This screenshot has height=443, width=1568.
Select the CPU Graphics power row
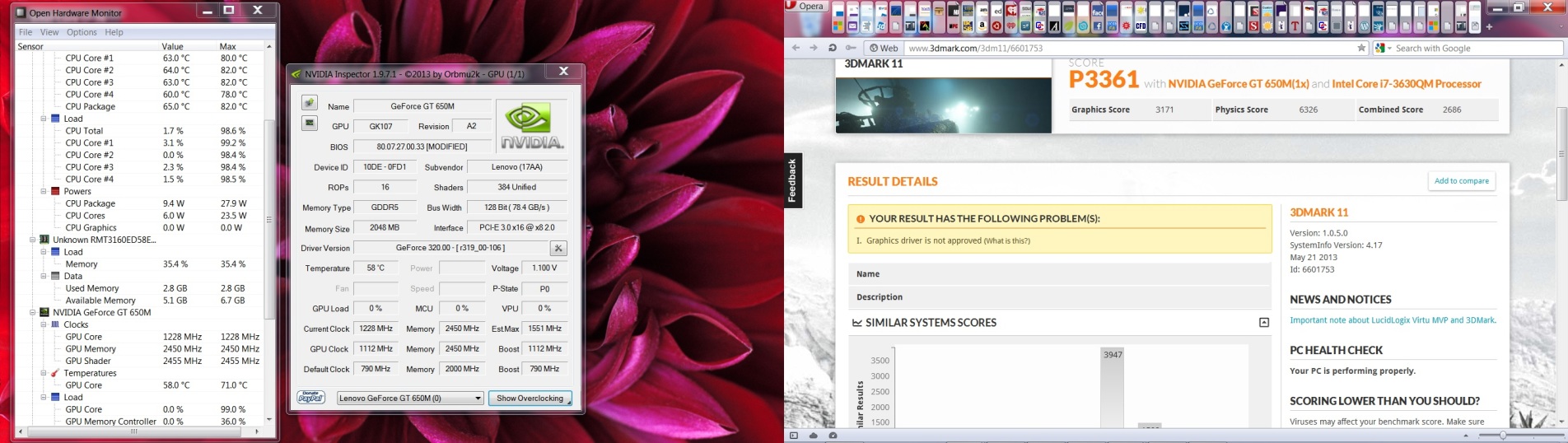click(140, 228)
